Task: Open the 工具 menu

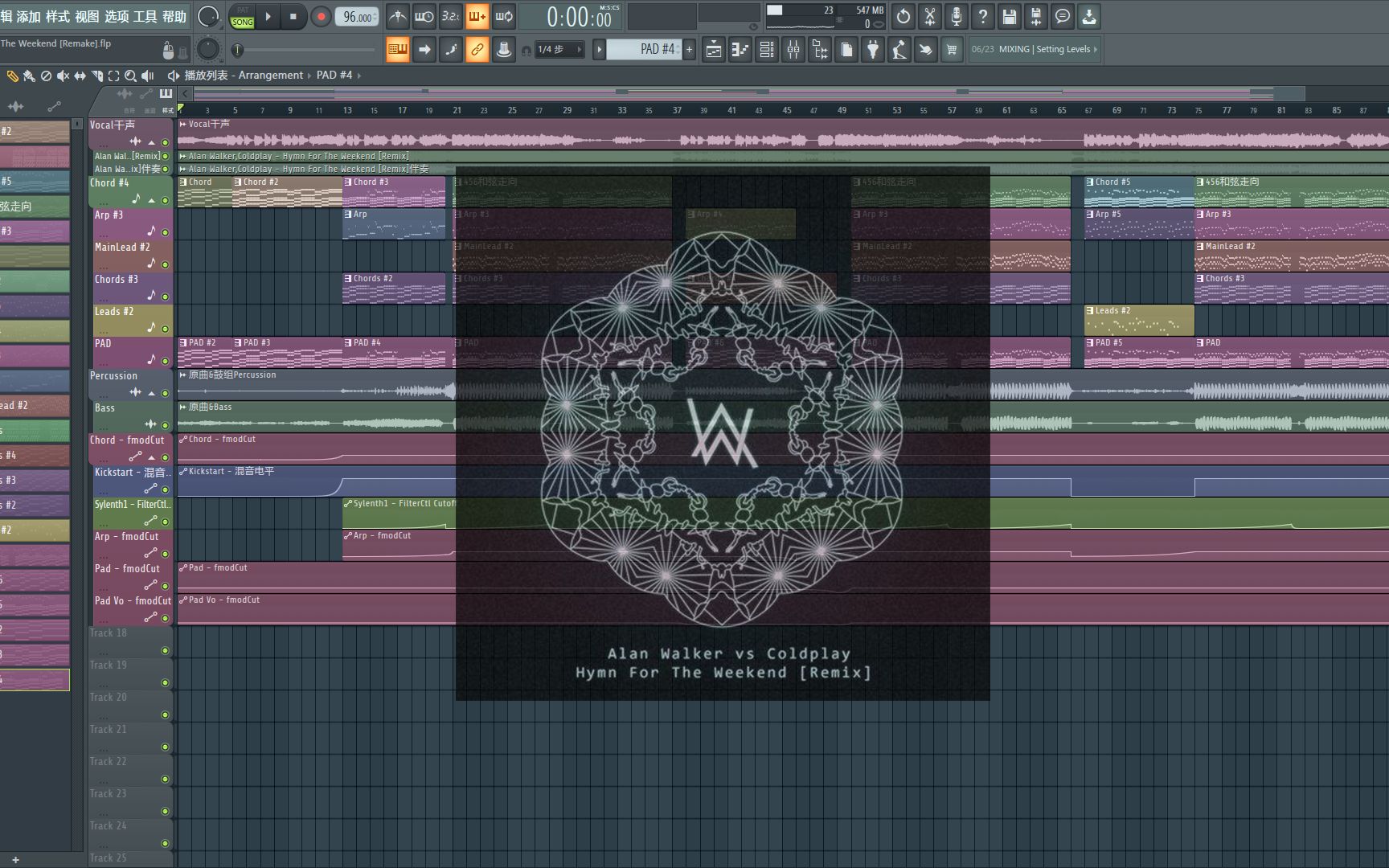Action: (145, 16)
